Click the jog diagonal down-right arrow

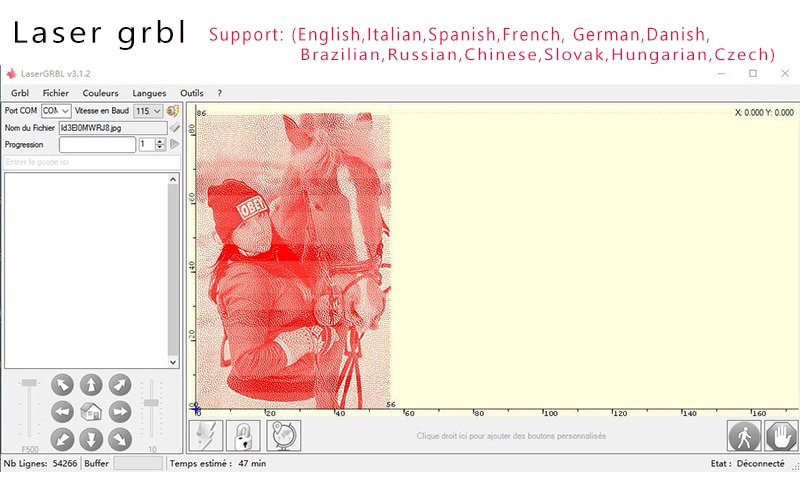click(x=120, y=439)
